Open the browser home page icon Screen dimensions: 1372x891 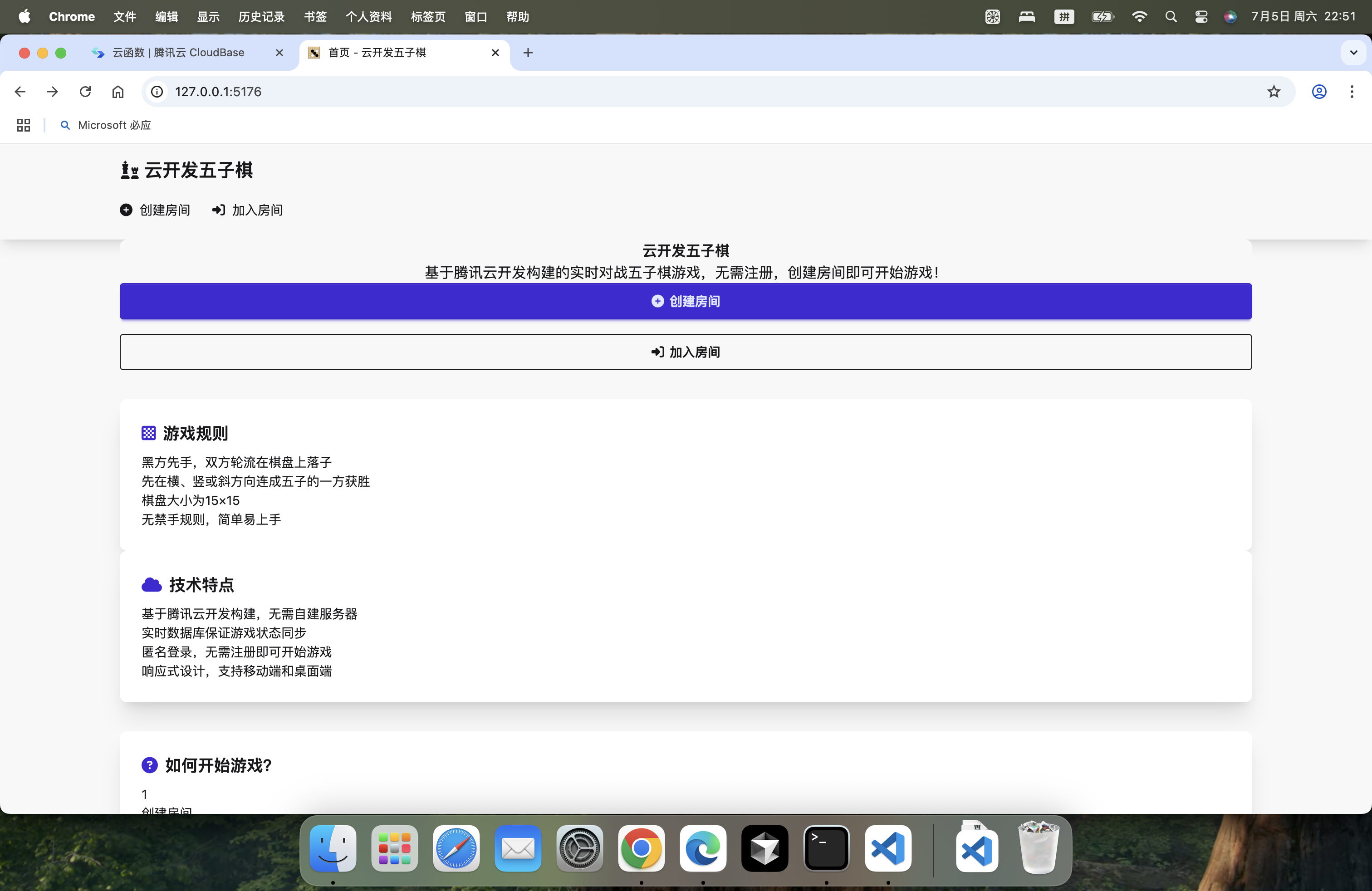coord(118,92)
